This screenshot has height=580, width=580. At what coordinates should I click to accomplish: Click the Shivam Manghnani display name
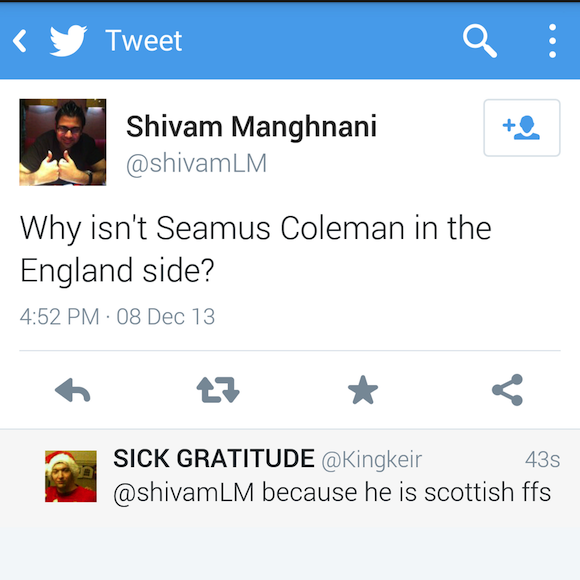coord(251,127)
